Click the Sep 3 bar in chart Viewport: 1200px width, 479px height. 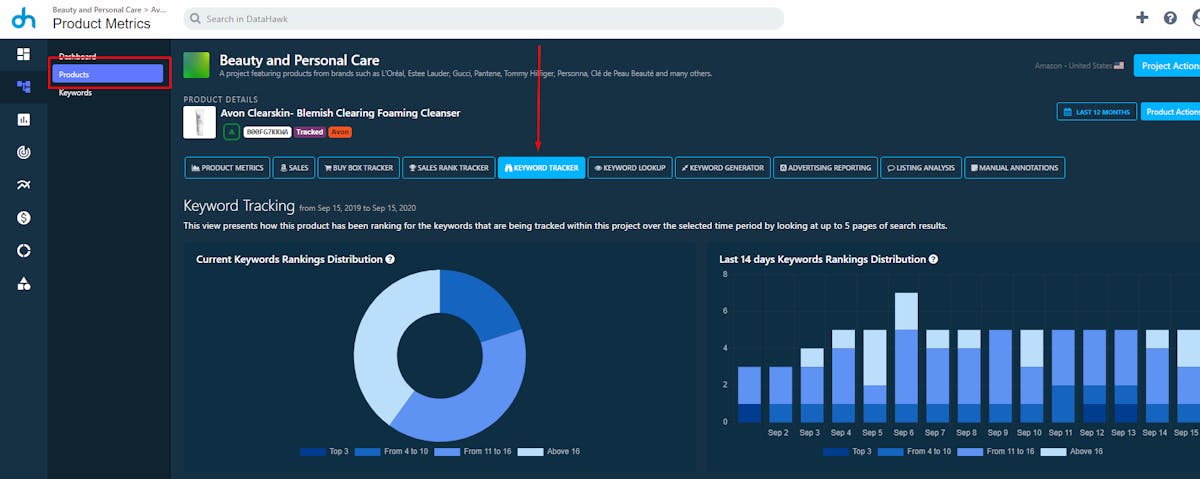tap(812, 385)
